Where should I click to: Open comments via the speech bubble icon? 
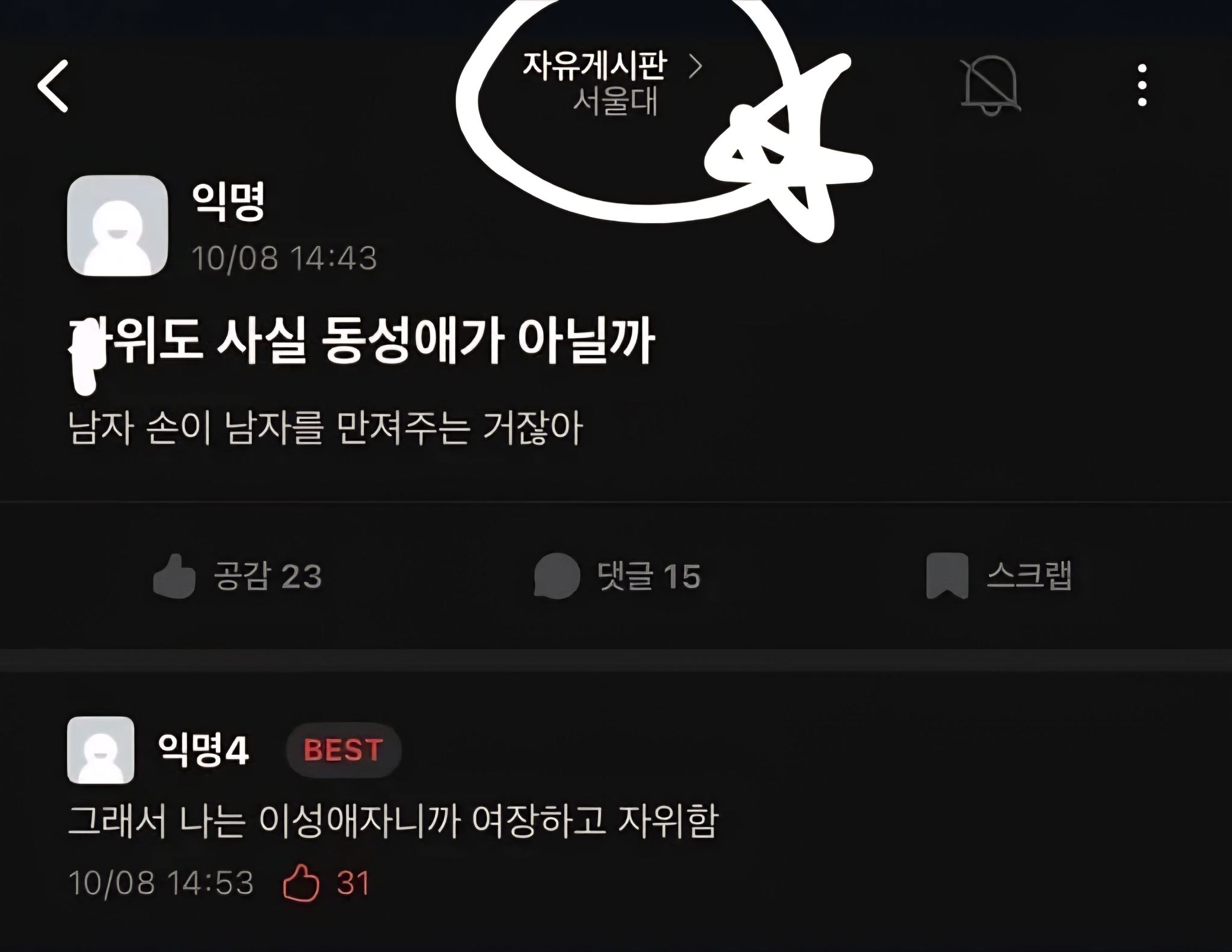[x=557, y=576]
